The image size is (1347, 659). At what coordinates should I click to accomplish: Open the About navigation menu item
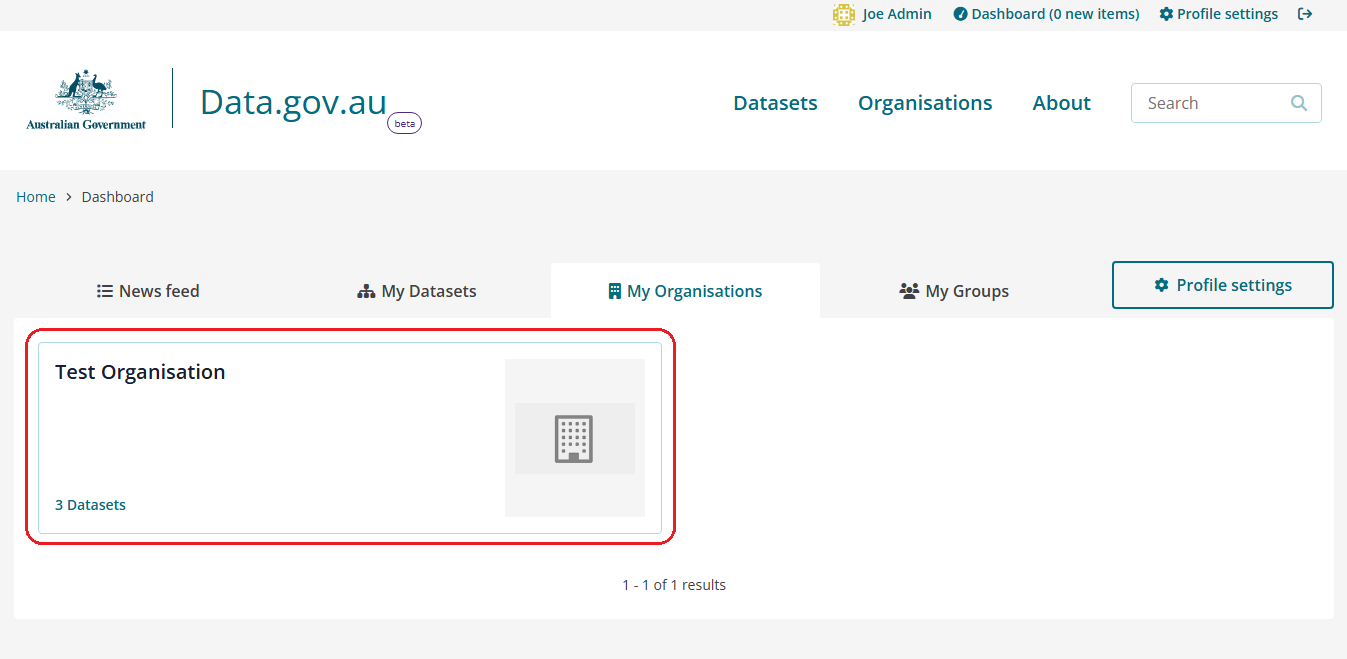click(x=1061, y=103)
